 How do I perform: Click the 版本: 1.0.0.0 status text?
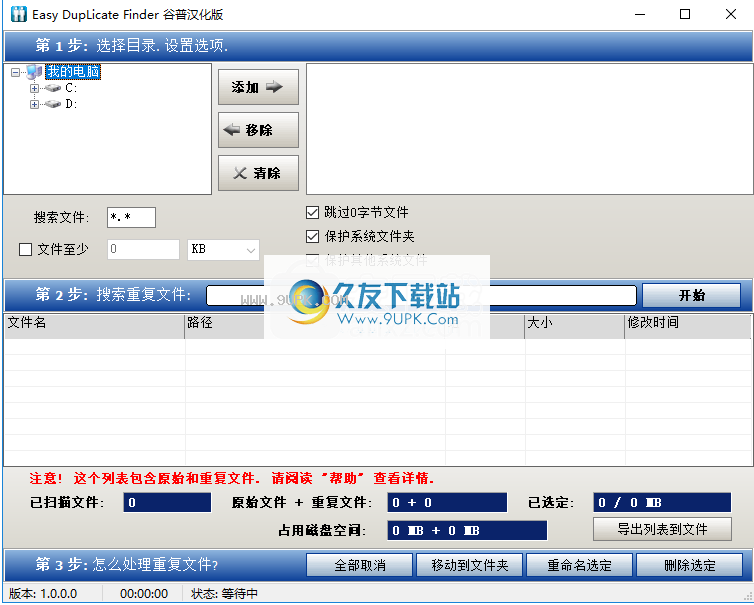pyautogui.click(x=43, y=594)
